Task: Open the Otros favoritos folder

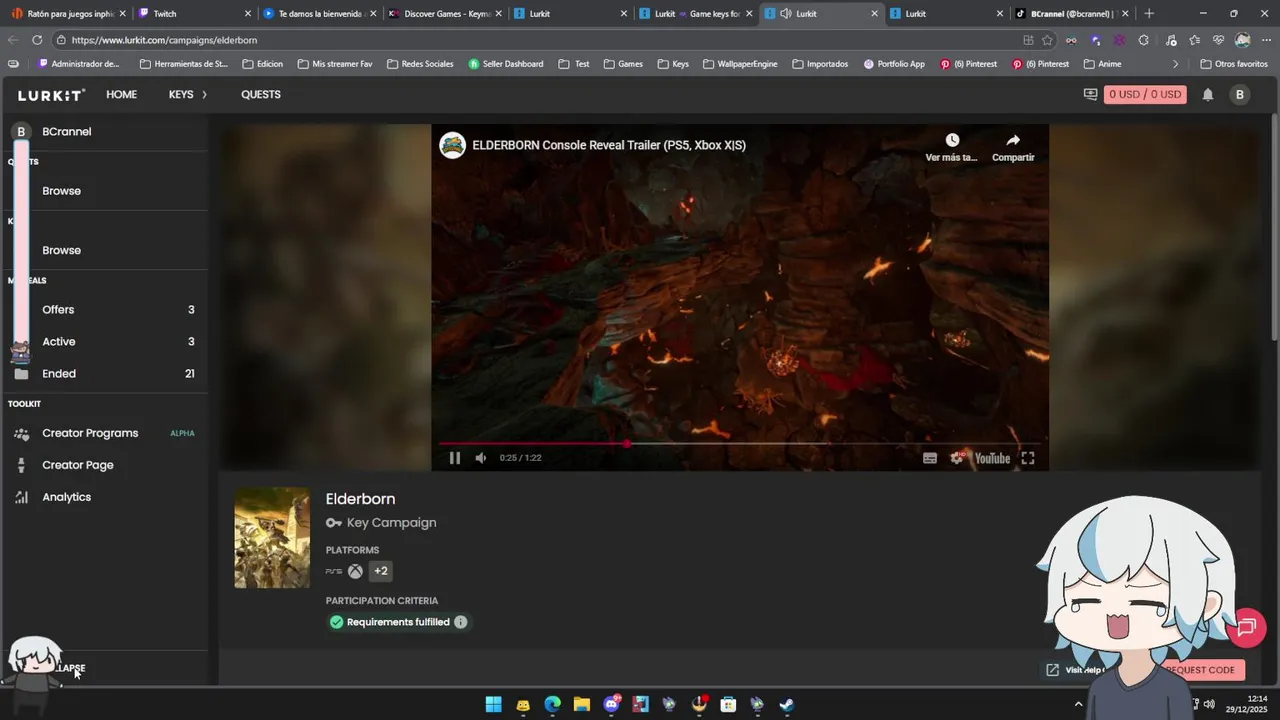Action: (x=1234, y=64)
